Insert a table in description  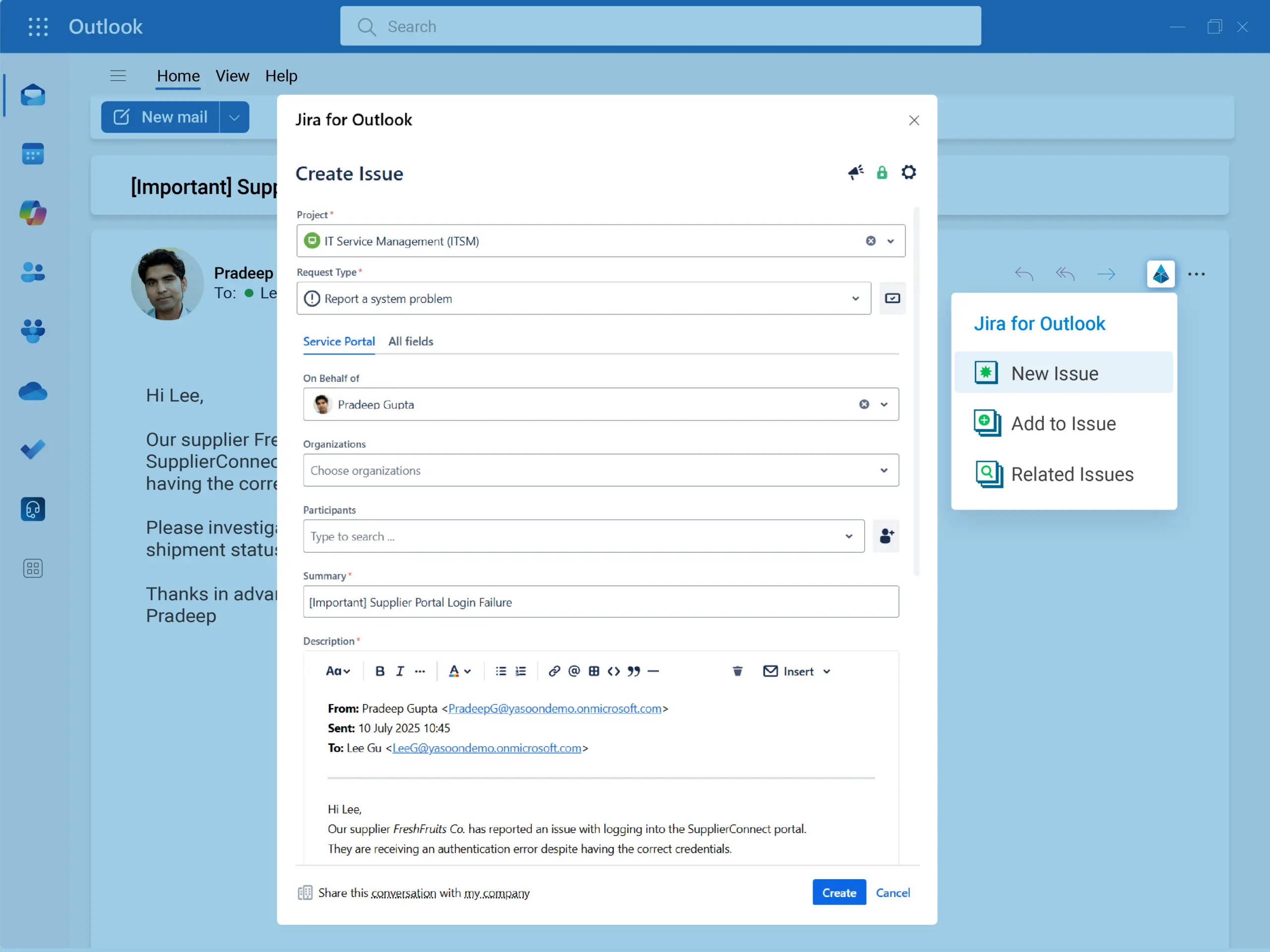tap(594, 671)
